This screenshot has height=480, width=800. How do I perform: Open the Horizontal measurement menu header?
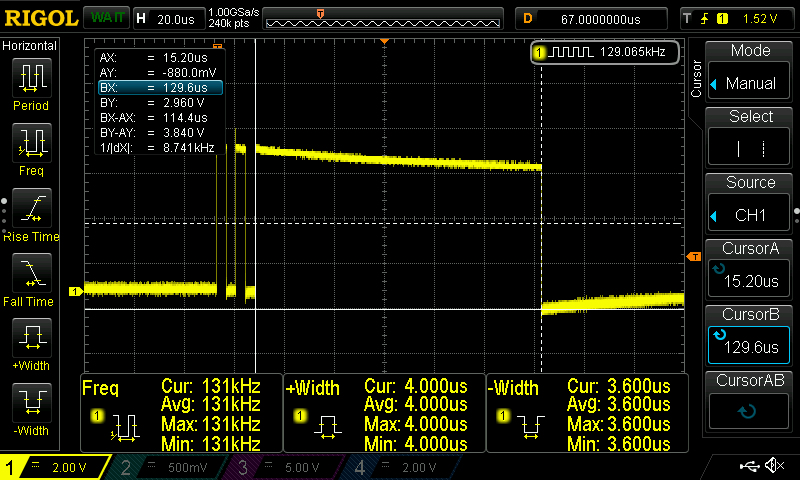(x=30, y=46)
